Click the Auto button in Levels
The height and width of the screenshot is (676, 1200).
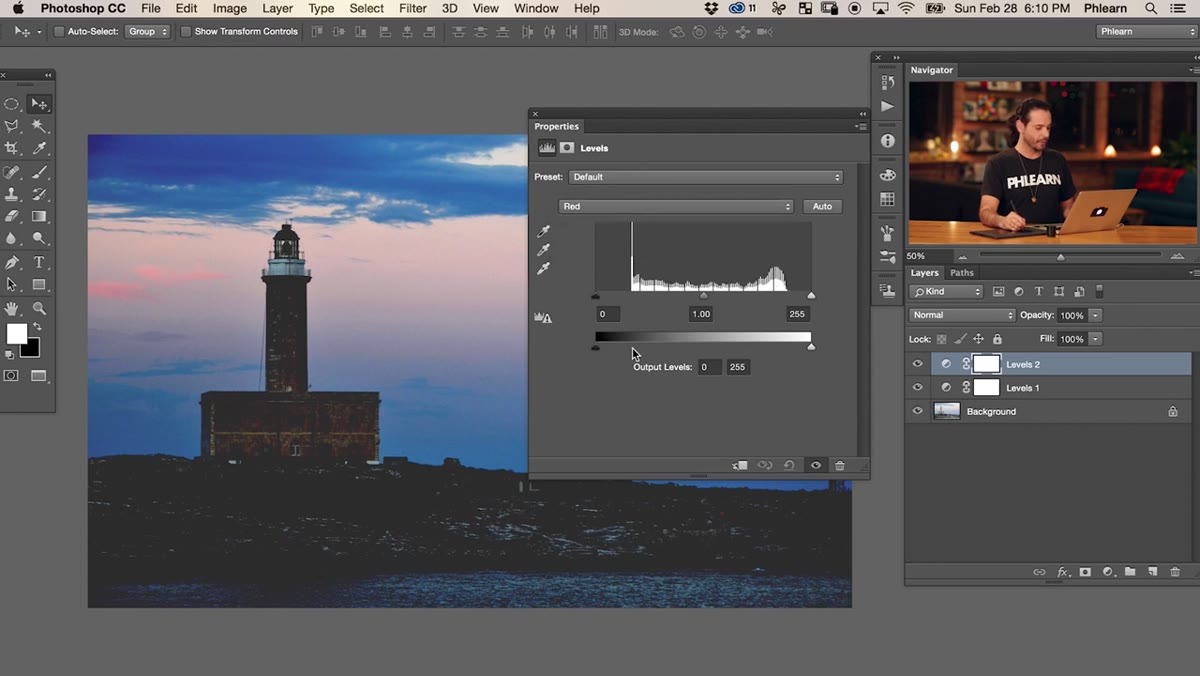pyautogui.click(x=822, y=206)
